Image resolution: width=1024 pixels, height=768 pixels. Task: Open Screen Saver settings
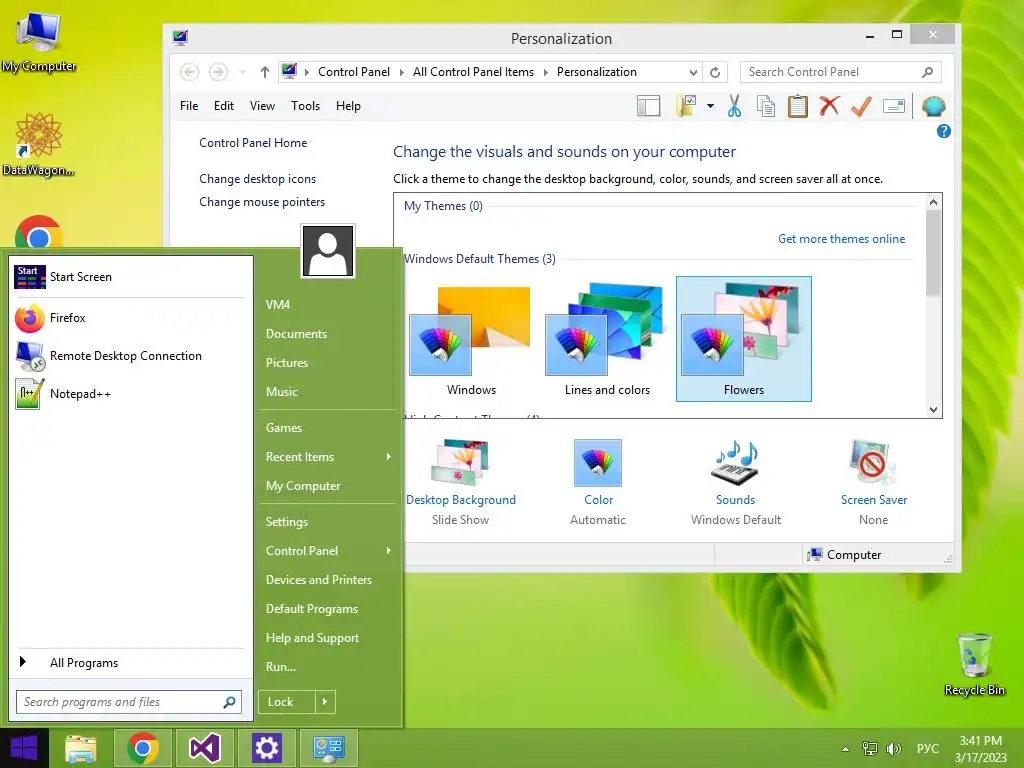[x=873, y=481]
